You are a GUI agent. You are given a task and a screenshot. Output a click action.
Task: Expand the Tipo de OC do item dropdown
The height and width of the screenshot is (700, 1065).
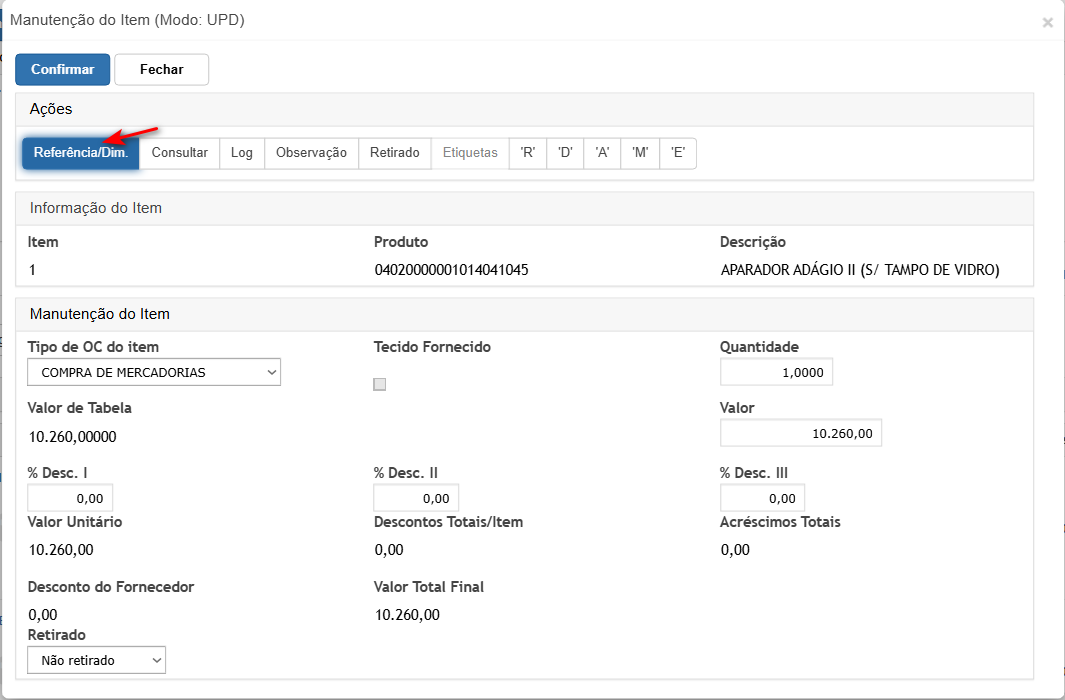[154, 372]
